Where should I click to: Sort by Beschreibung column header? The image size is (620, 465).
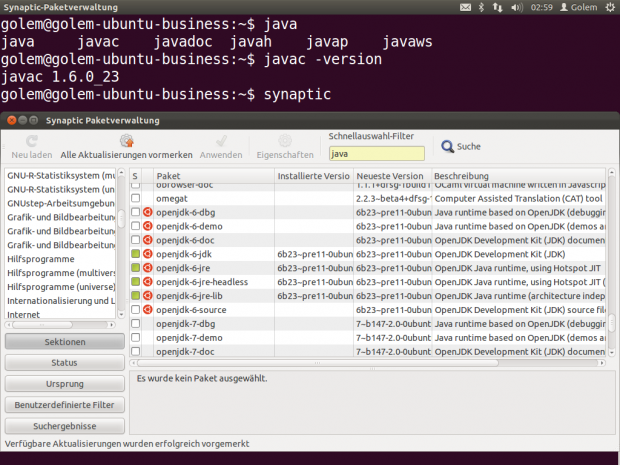pos(518,176)
